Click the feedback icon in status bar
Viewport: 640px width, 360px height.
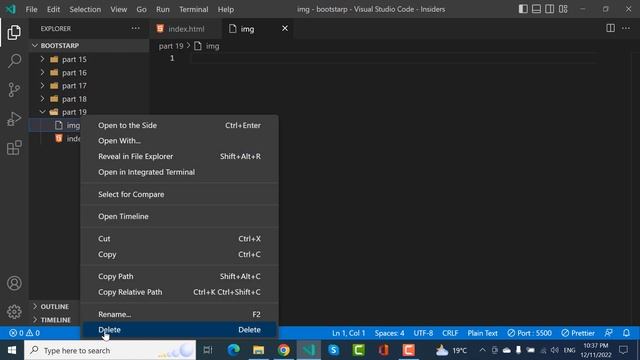(609, 333)
